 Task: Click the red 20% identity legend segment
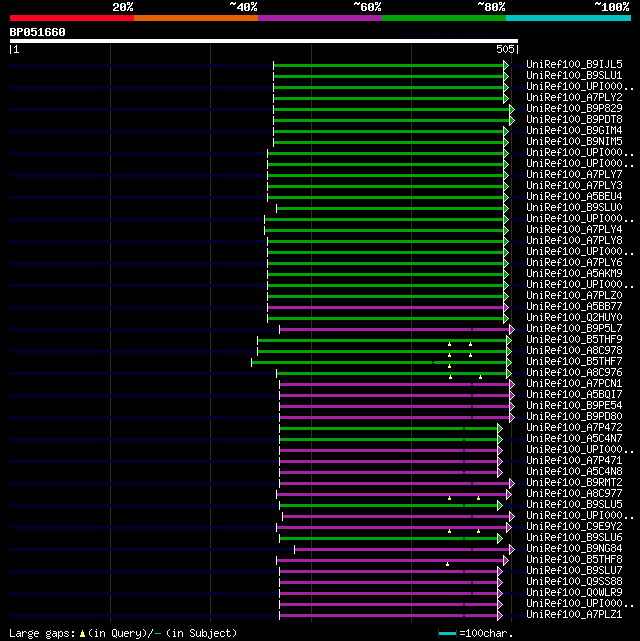[x=72, y=18]
